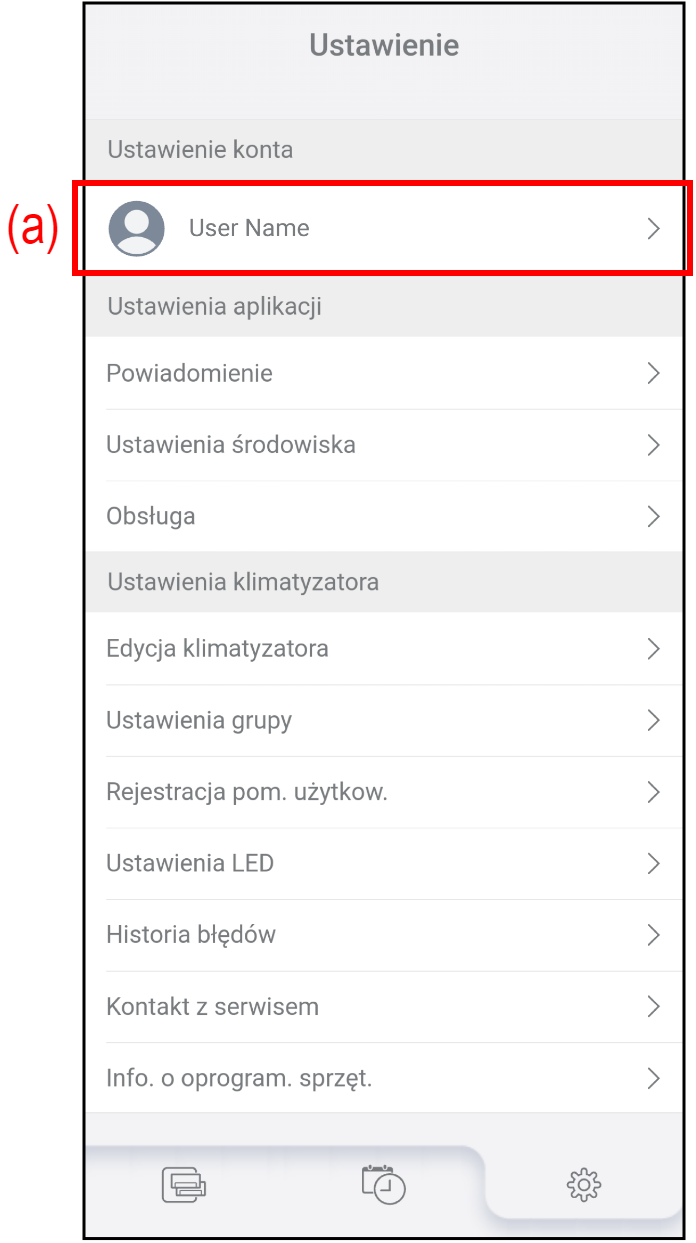Viewport: 696px width, 1243px height.
Task: Open Rejestracja pom. użytkow. entry
Action: click(x=246, y=792)
